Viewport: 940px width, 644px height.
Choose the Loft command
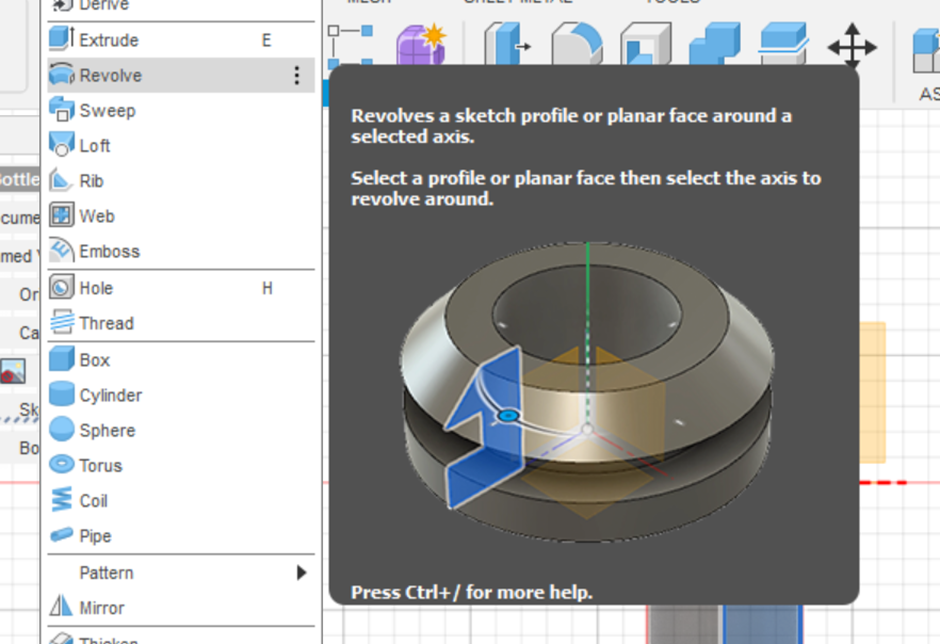click(x=180, y=146)
